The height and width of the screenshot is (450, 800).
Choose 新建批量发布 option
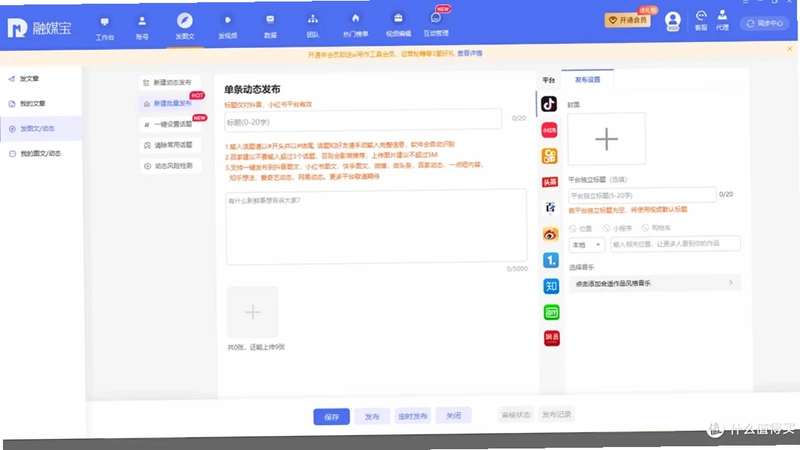(169, 104)
